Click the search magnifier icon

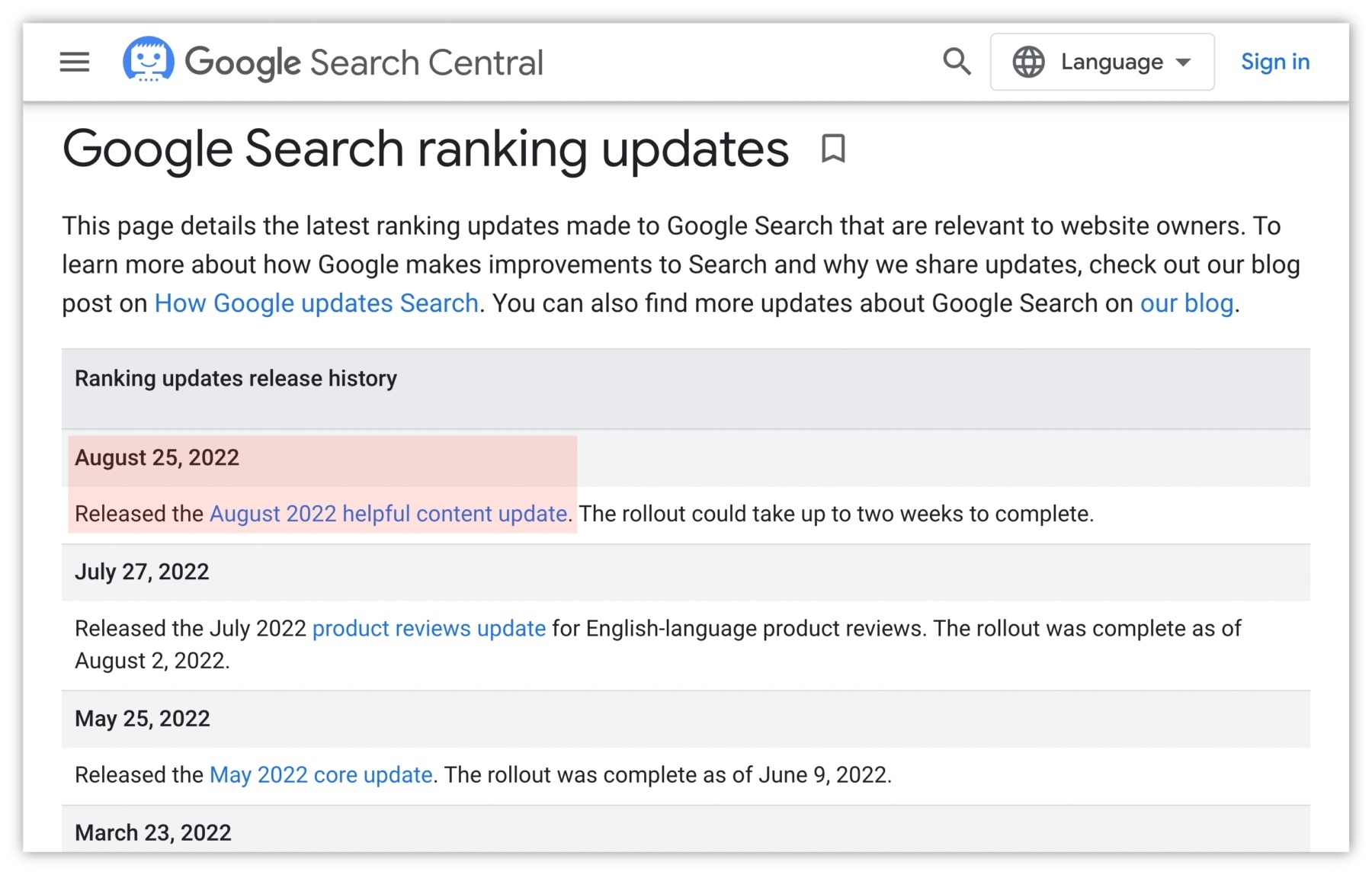click(x=957, y=62)
